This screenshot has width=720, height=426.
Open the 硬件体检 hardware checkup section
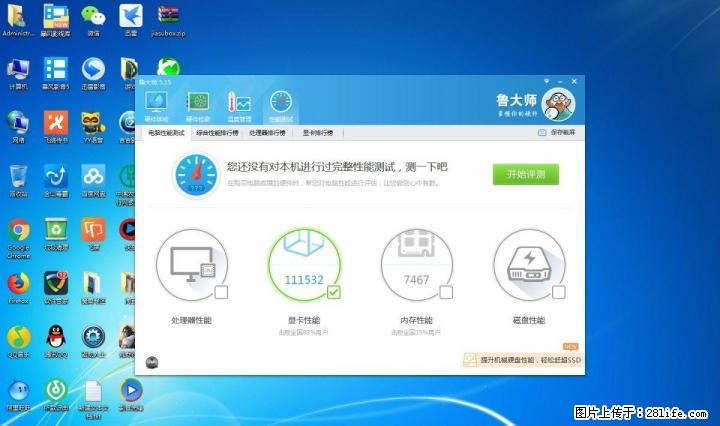(x=156, y=106)
